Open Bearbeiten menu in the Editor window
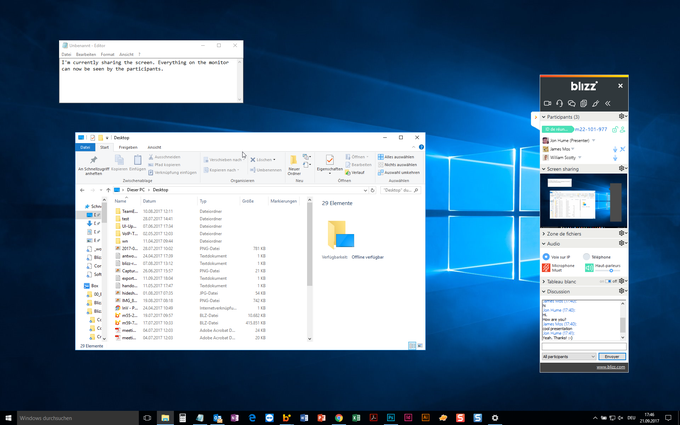 coord(86,55)
